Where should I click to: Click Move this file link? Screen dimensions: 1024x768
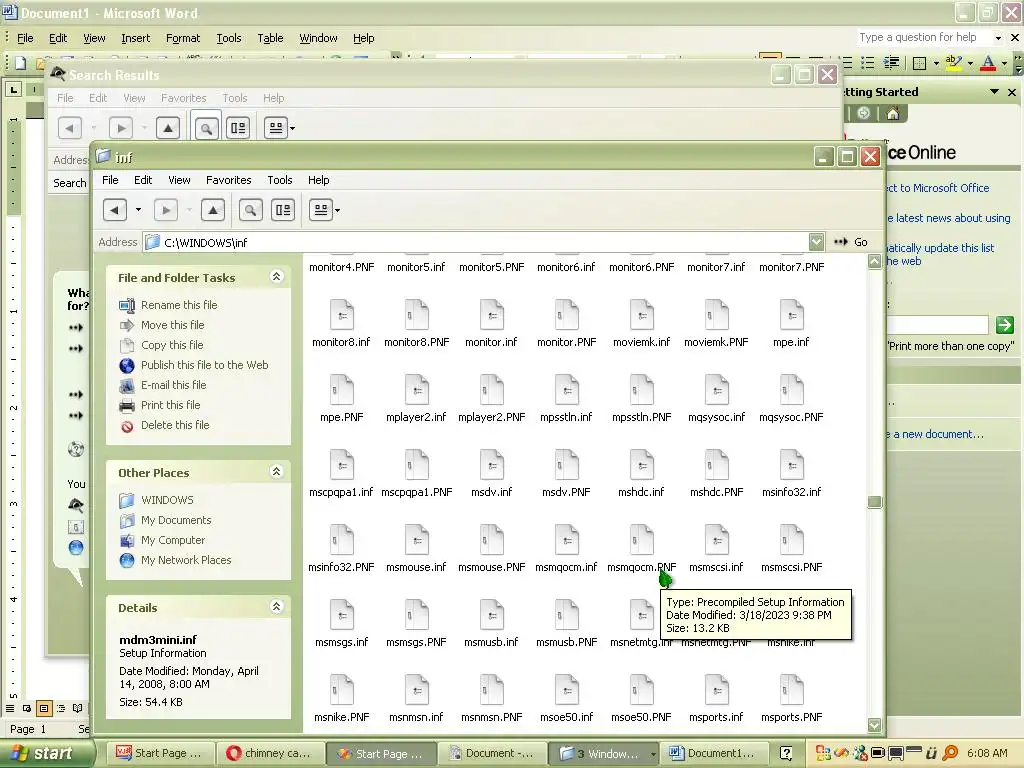click(x=172, y=325)
